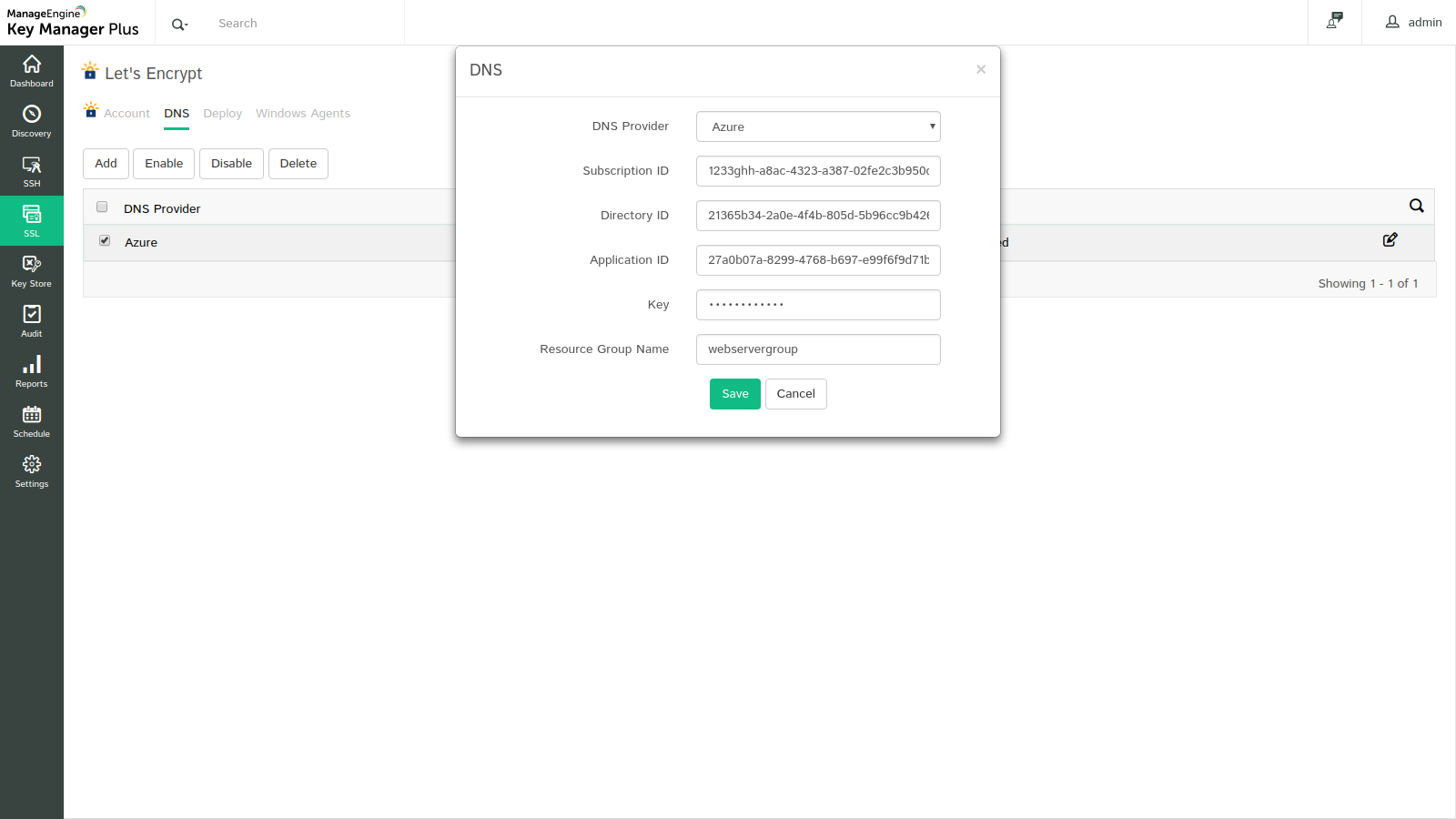
Task: Close the DNS dialog
Action: point(981,69)
